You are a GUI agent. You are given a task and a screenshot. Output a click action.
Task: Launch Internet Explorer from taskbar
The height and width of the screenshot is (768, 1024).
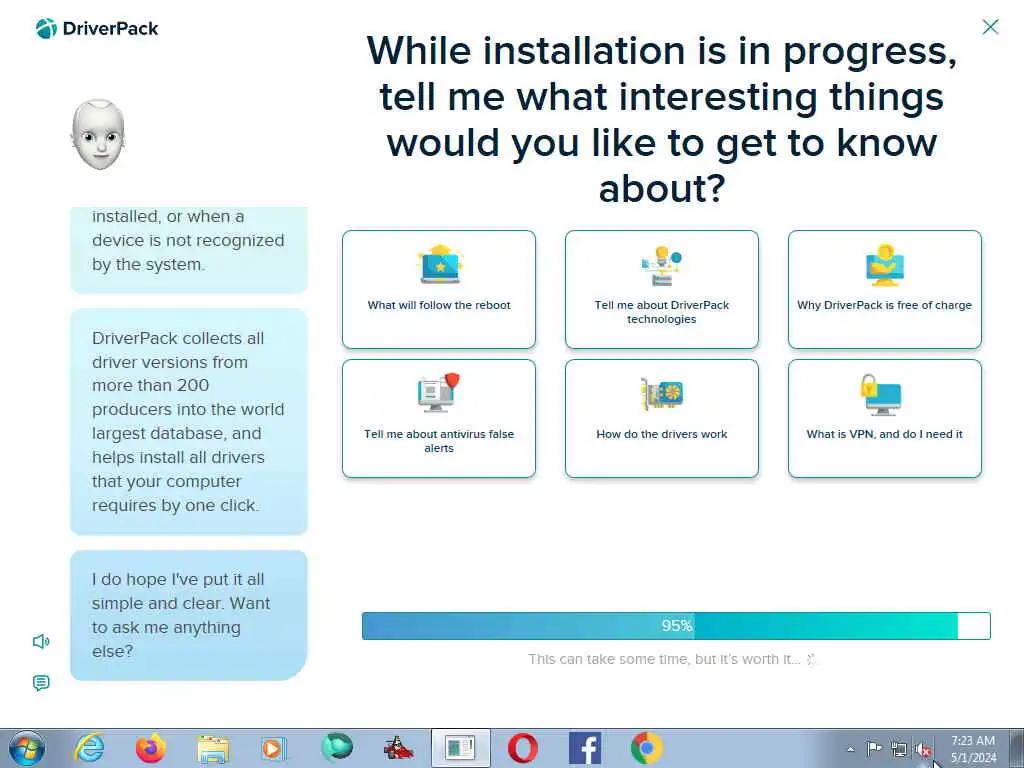point(89,748)
